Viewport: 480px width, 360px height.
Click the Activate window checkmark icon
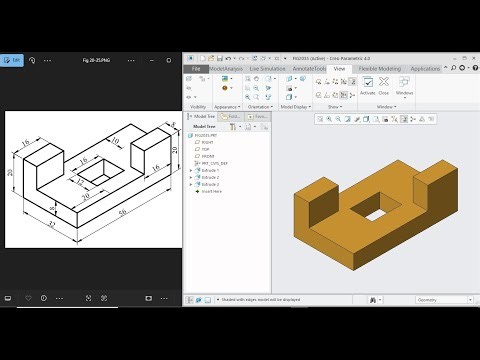coord(368,82)
